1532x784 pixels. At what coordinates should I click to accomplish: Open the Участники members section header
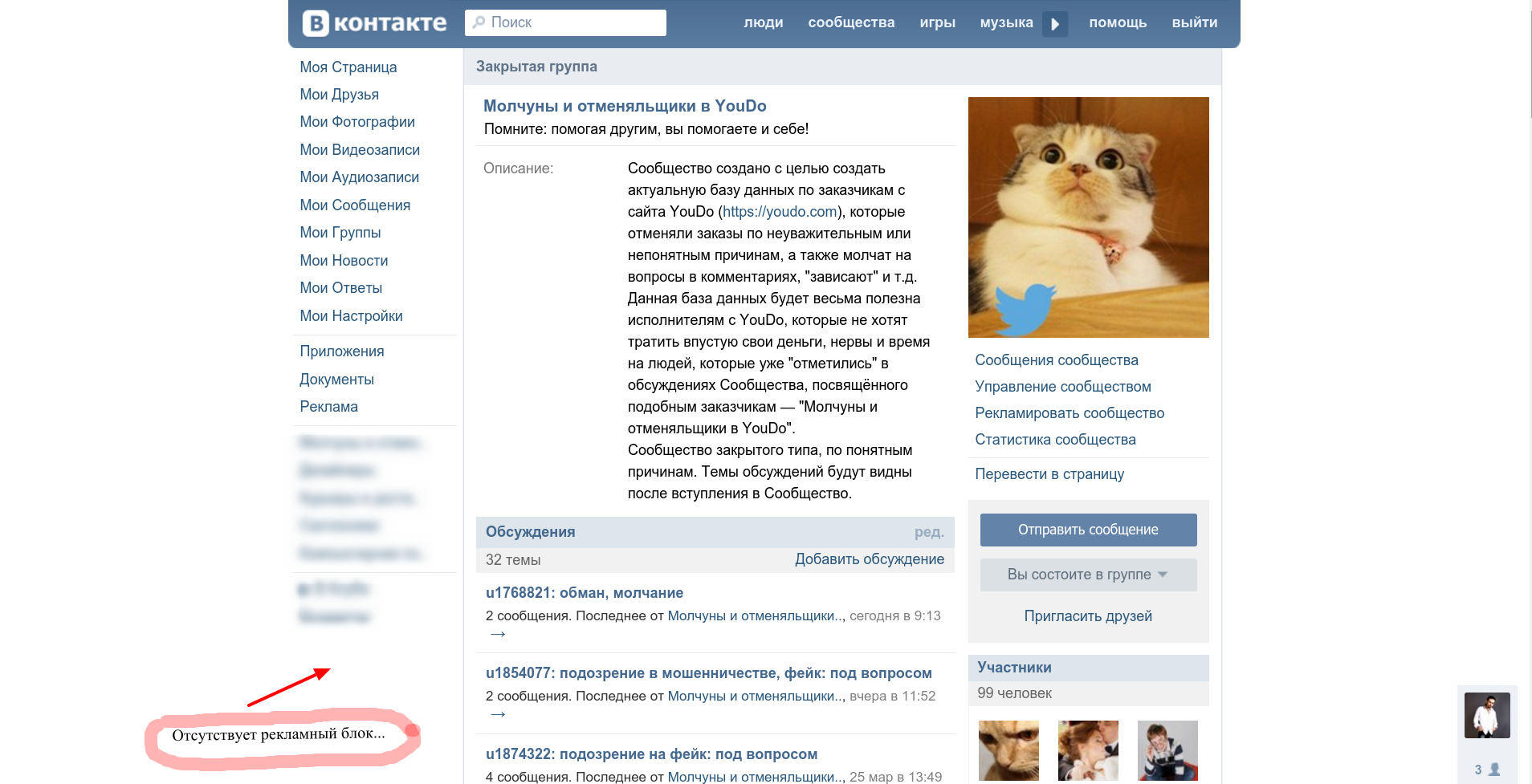pos(1014,668)
